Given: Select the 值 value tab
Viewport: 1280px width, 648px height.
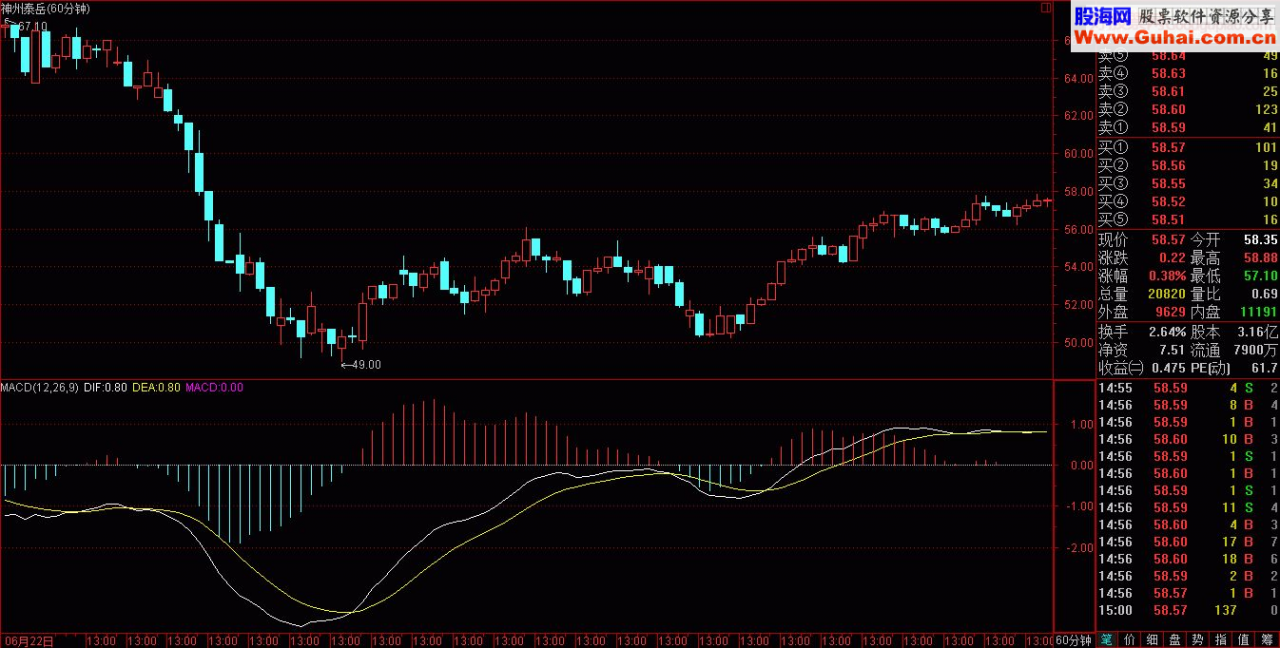Looking at the screenshot, I should click(x=1245, y=640).
